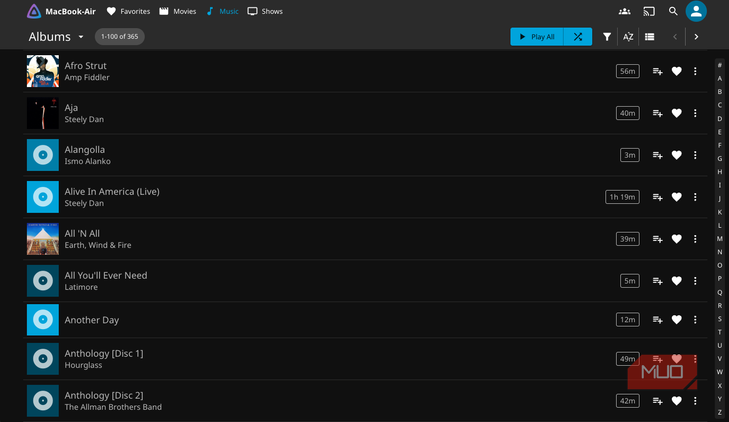Viewport: 729px width, 422px height.
Task: Open more options for All 'N All
Action: click(695, 239)
